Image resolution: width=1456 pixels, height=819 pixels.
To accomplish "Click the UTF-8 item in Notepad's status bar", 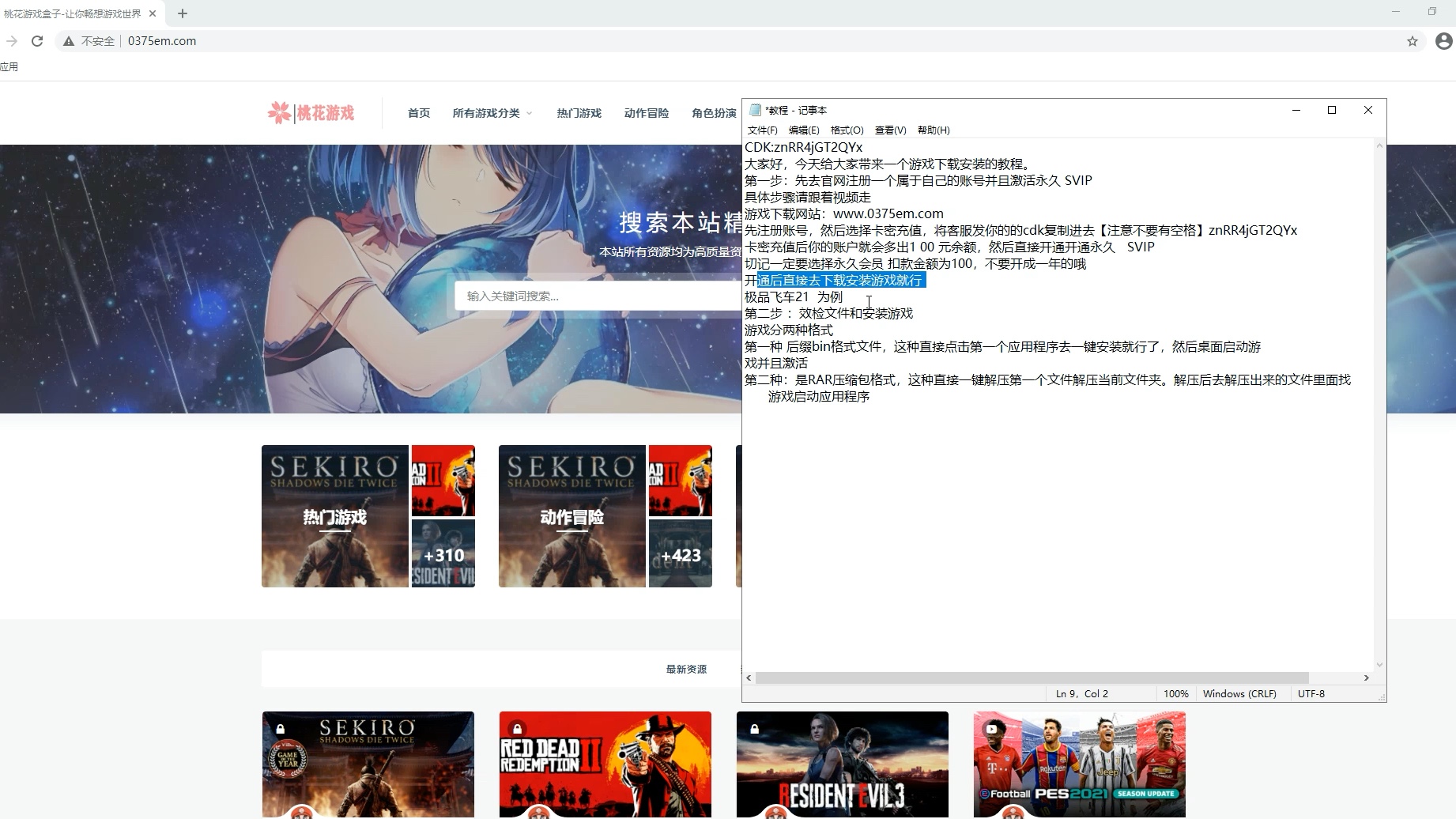I will point(1311,693).
